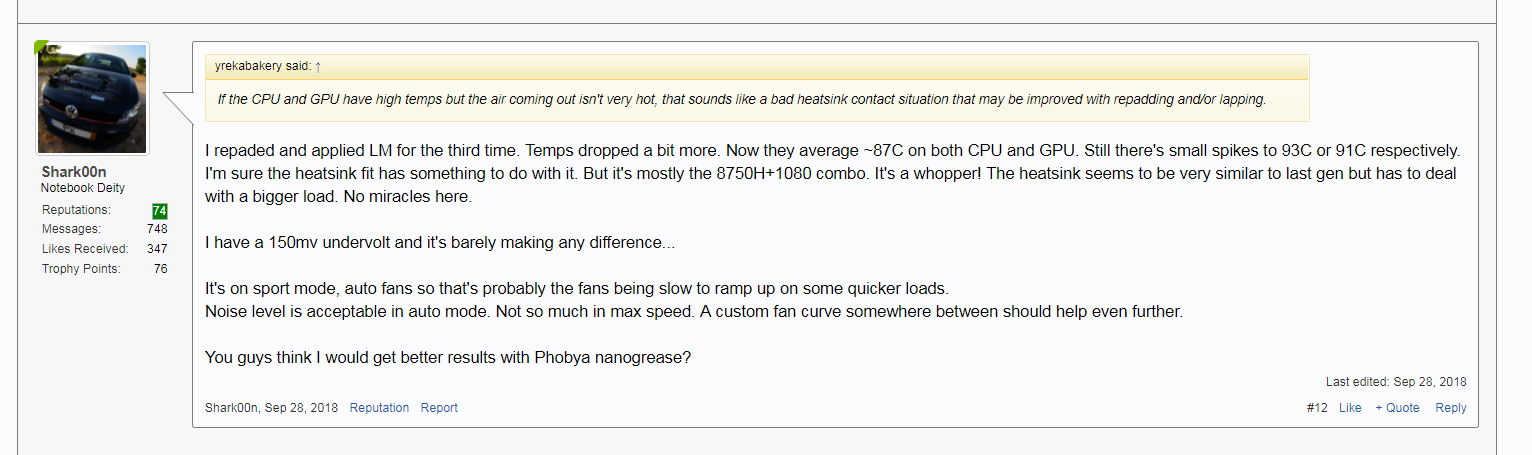Click the green online indicator on avatar

[41, 46]
